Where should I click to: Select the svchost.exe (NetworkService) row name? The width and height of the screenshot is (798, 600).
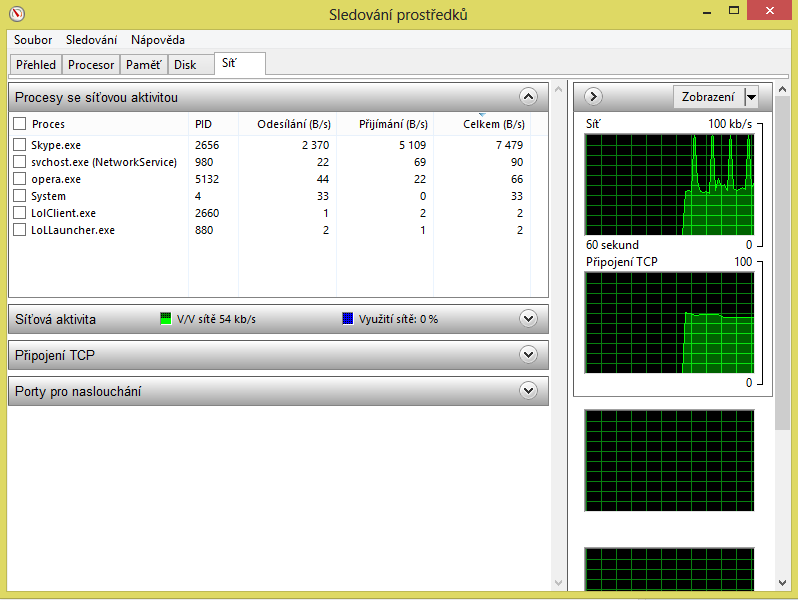(x=104, y=162)
